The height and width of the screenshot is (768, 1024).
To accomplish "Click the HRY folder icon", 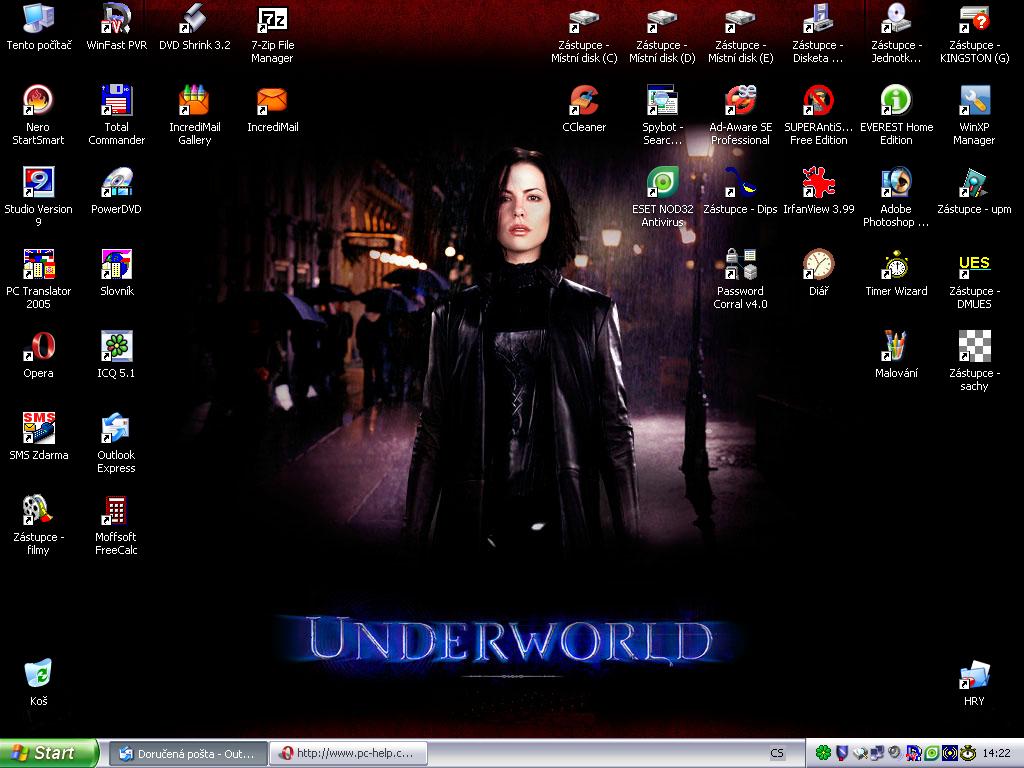I will [974, 674].
